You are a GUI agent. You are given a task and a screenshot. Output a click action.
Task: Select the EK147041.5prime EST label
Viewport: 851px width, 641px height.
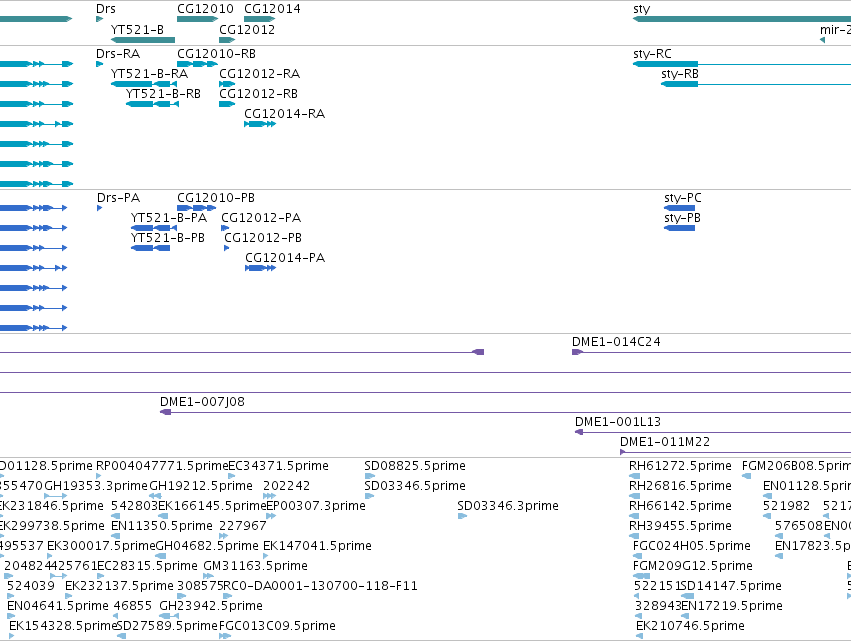(x=317, y=545)
